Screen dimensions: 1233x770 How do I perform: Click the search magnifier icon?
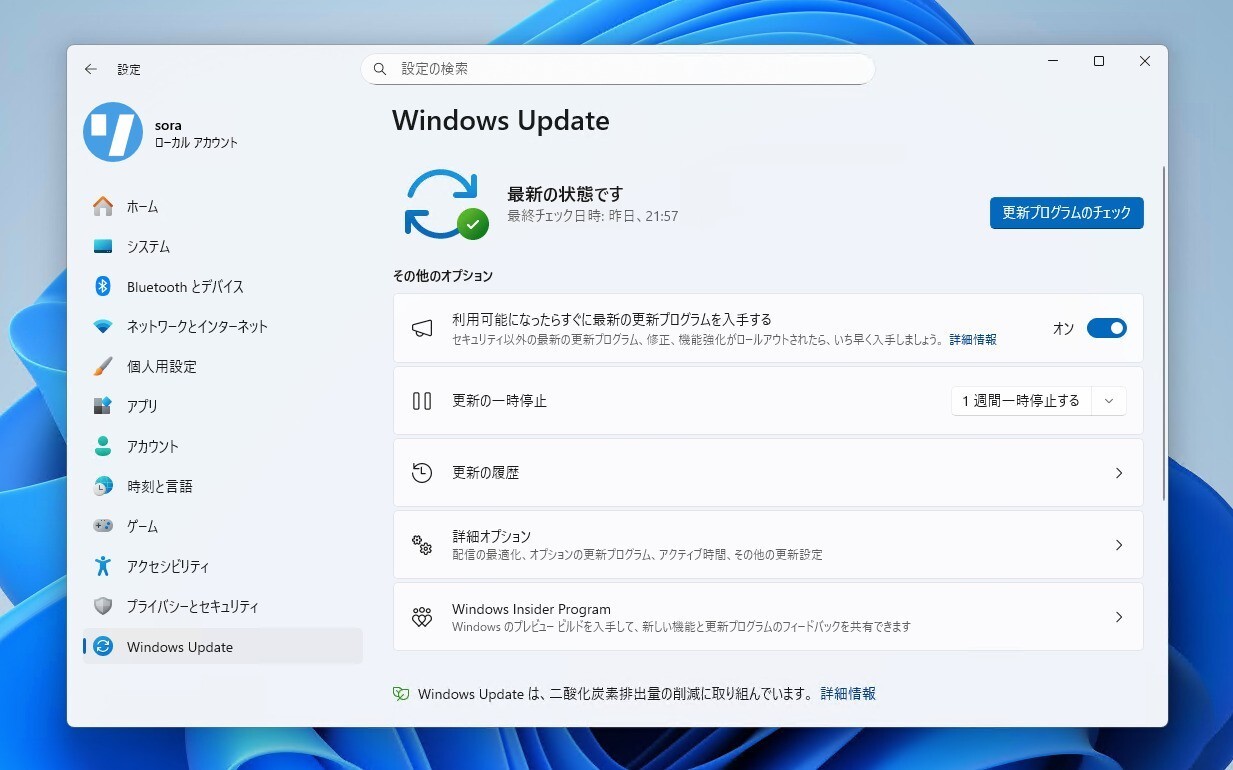click(x=380, y=69)
